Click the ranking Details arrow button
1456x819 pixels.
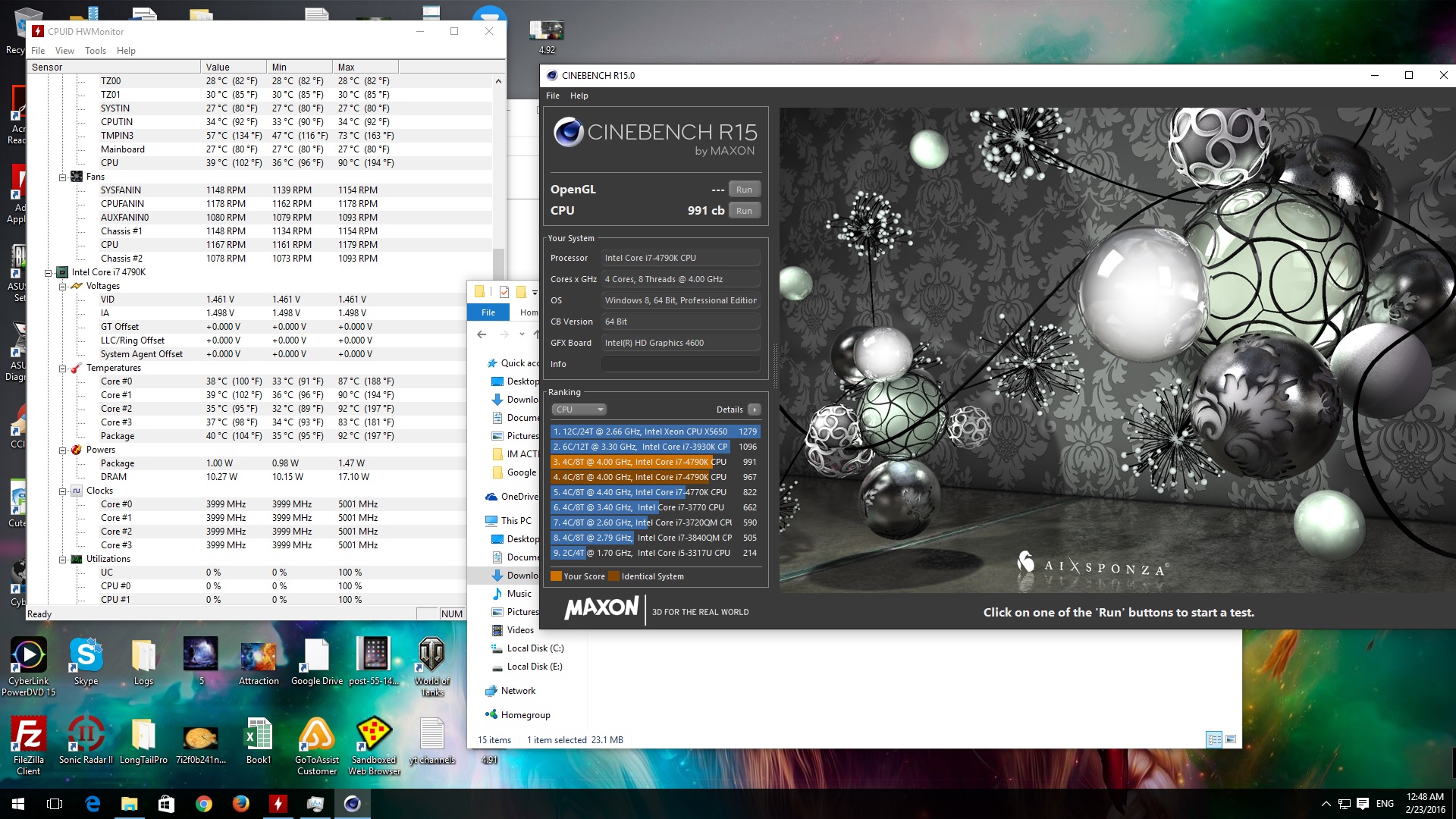pos(754,409)
